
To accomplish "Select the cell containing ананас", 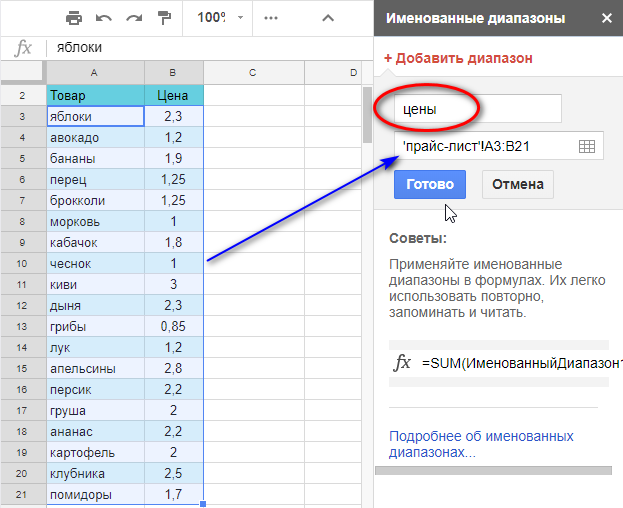I will pos(95,432).
